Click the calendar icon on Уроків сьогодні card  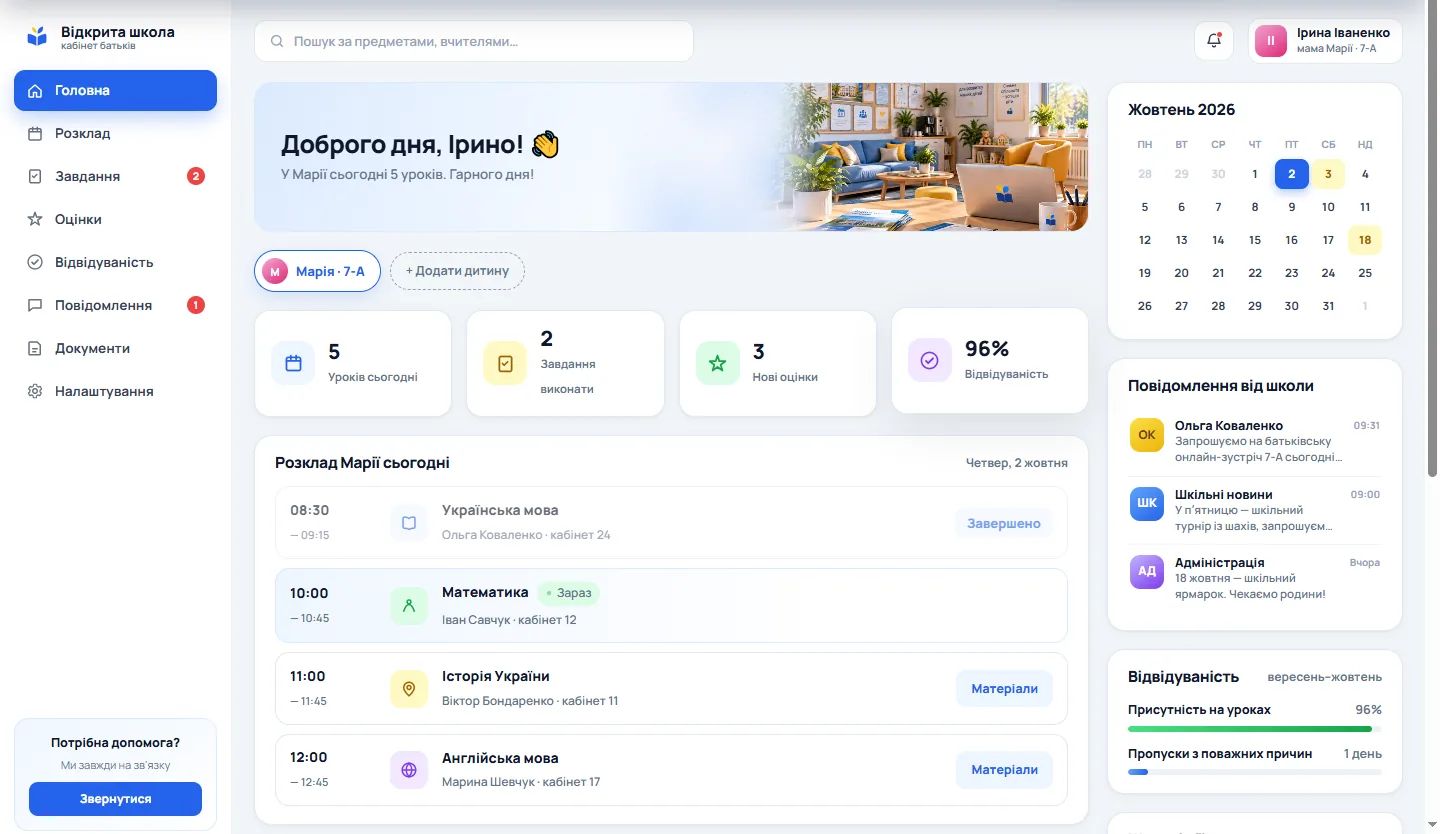point(293,363)
